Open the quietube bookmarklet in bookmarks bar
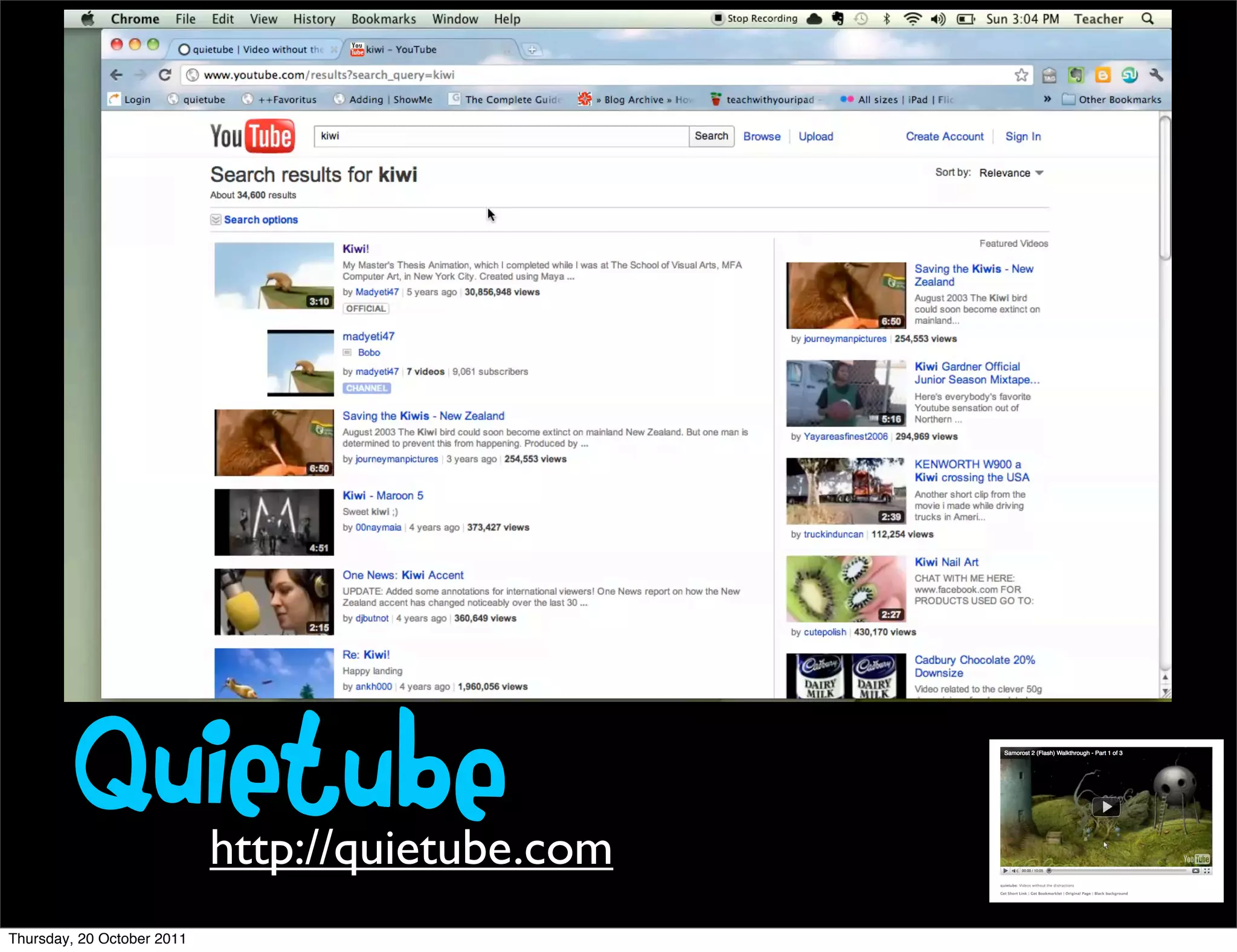The image size is (1237, 952). pyautogui.click(x=196, y=100)
